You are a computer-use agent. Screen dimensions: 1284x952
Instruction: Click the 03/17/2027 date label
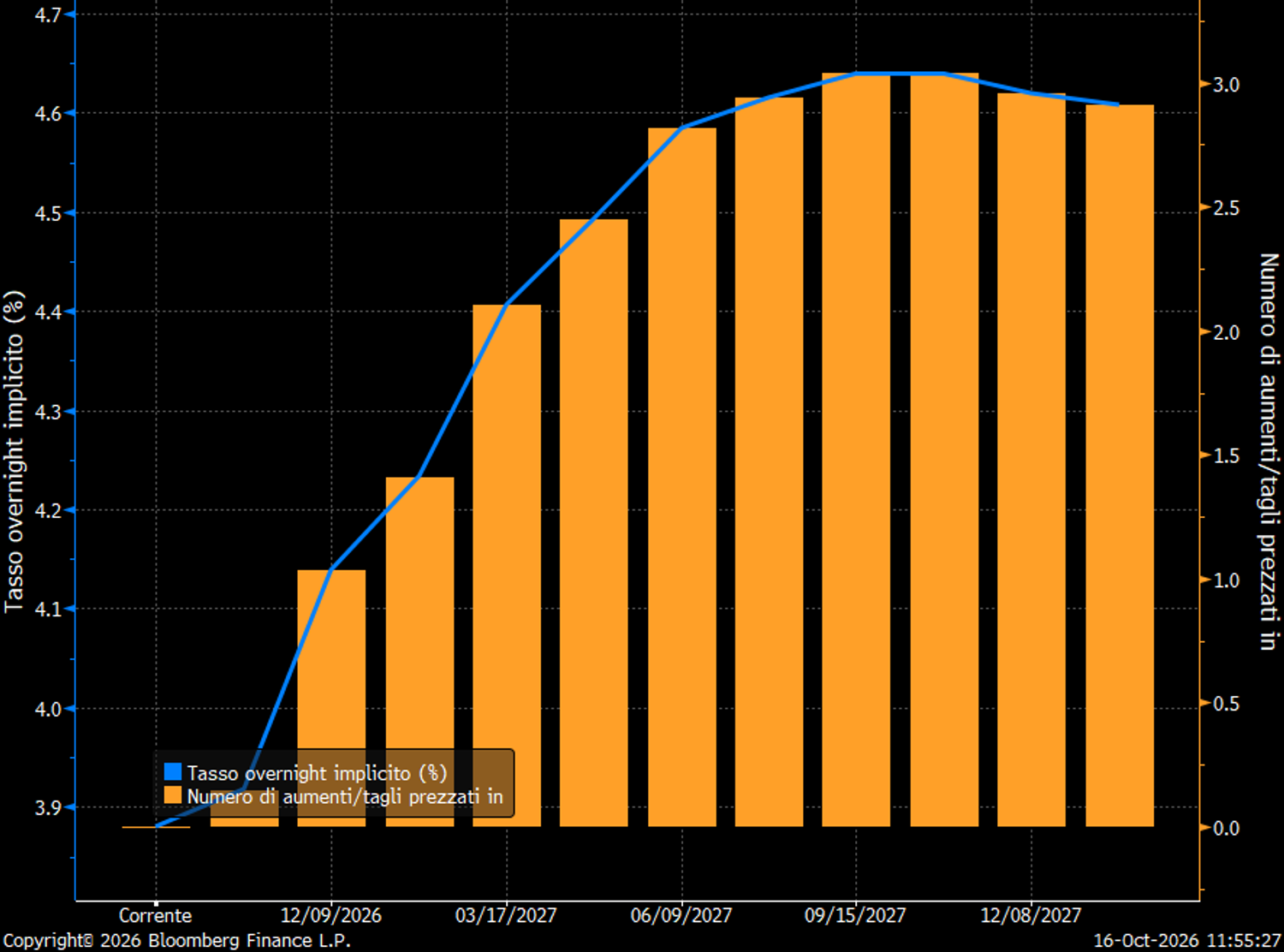coord(506,915)
